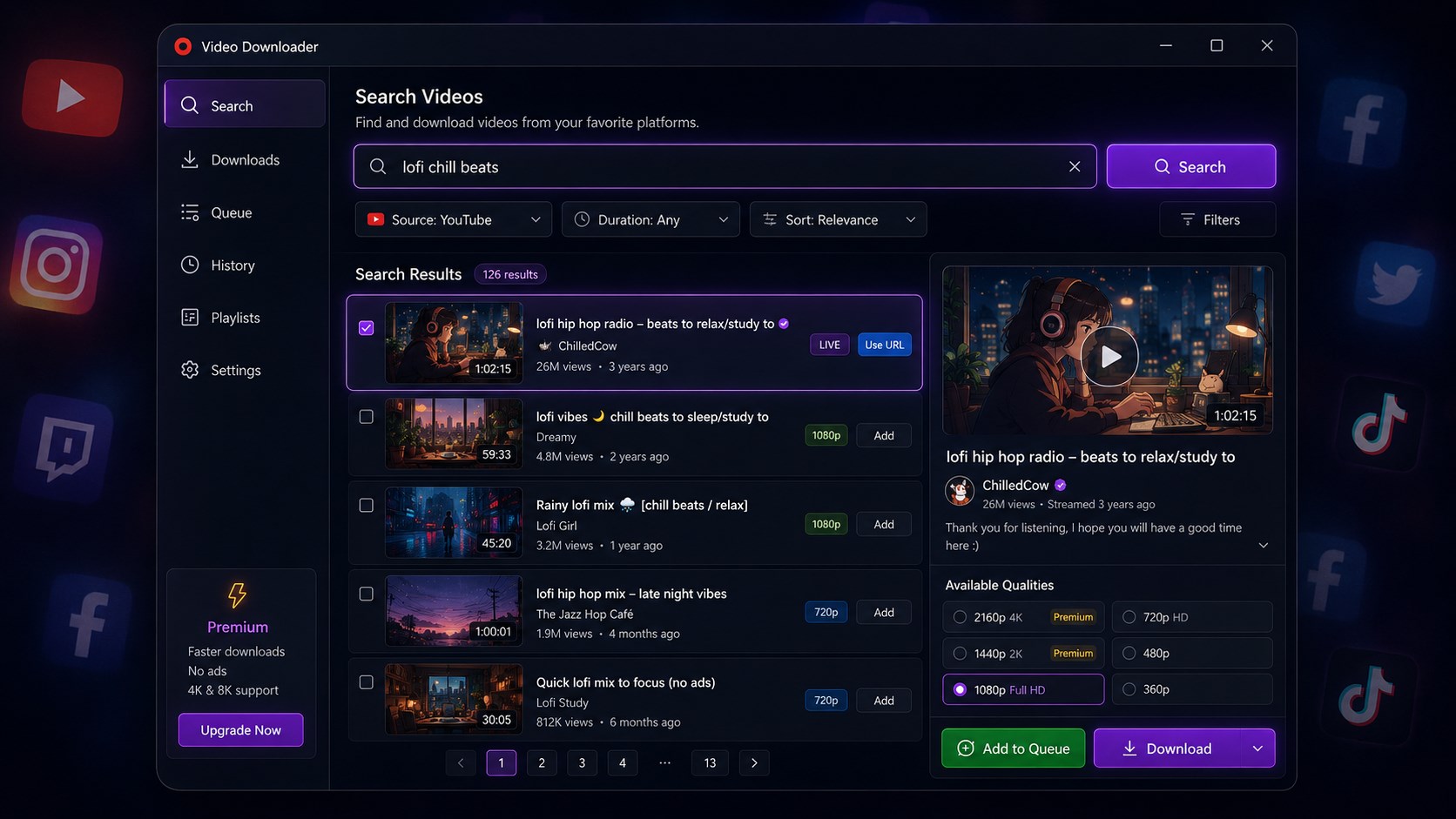Add the late night vibes video

[884, 612]
